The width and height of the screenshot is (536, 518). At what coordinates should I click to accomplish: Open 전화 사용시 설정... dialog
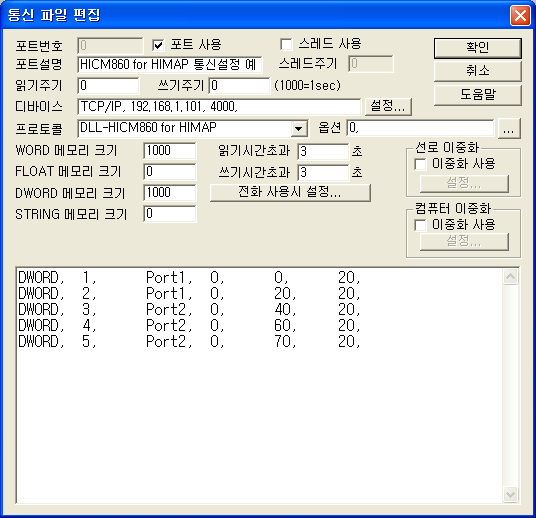290,192
